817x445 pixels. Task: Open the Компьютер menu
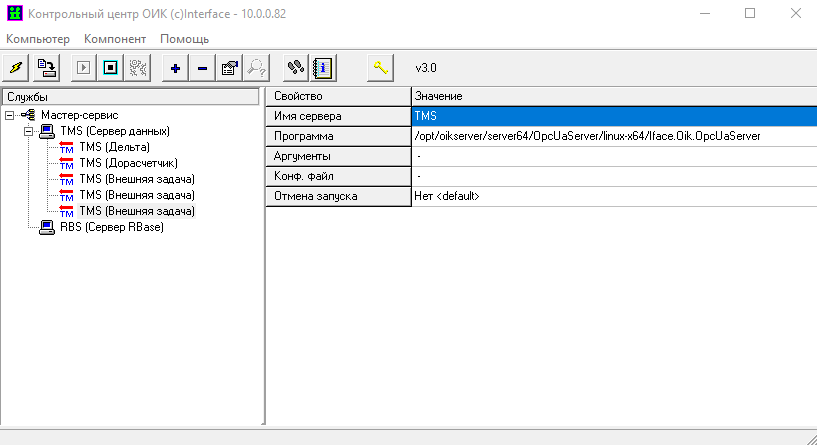(x=38, y=39)
